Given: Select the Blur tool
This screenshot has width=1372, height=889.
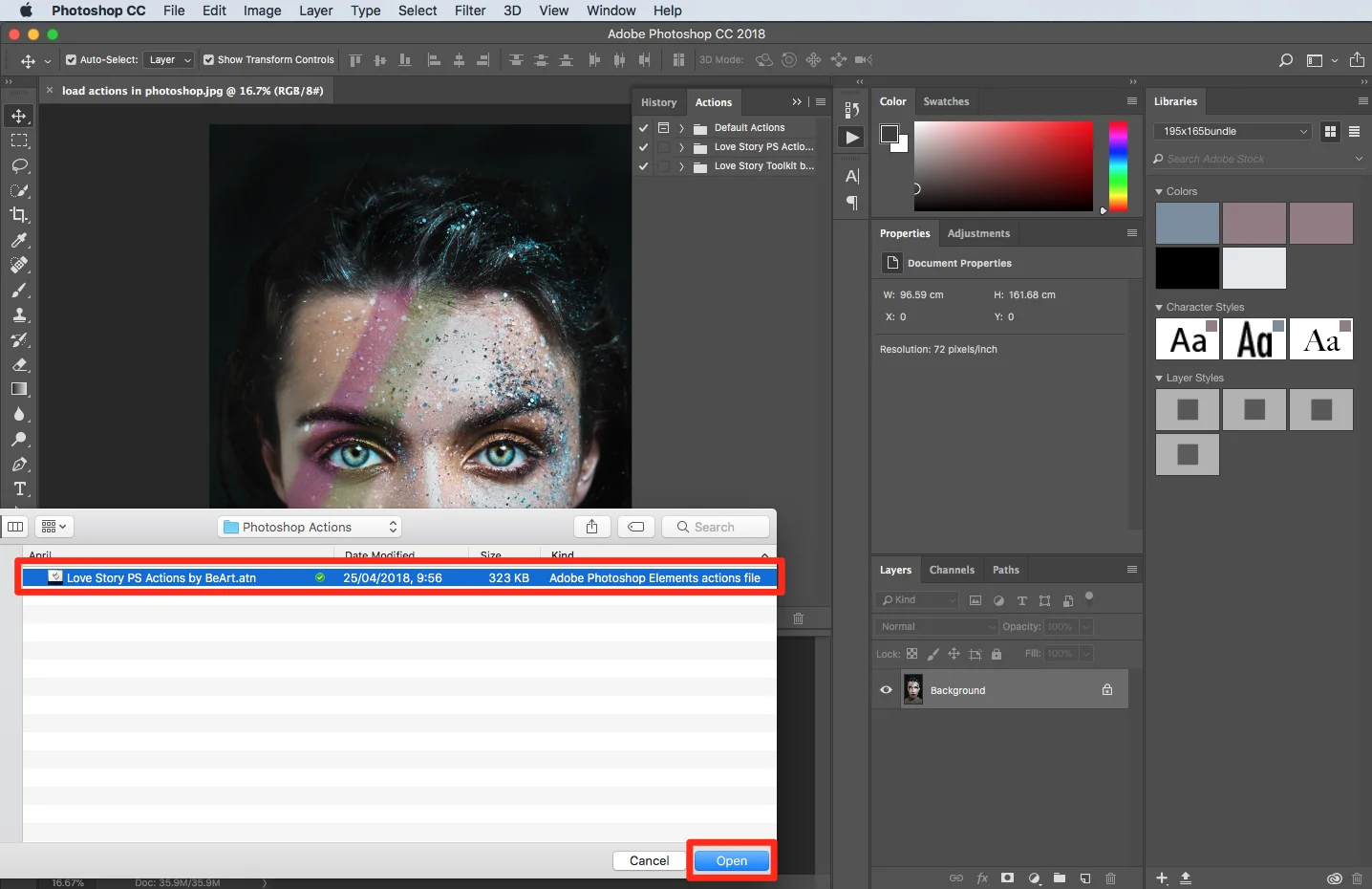Looking at the screenshot, I should click(x=19, y=414).
